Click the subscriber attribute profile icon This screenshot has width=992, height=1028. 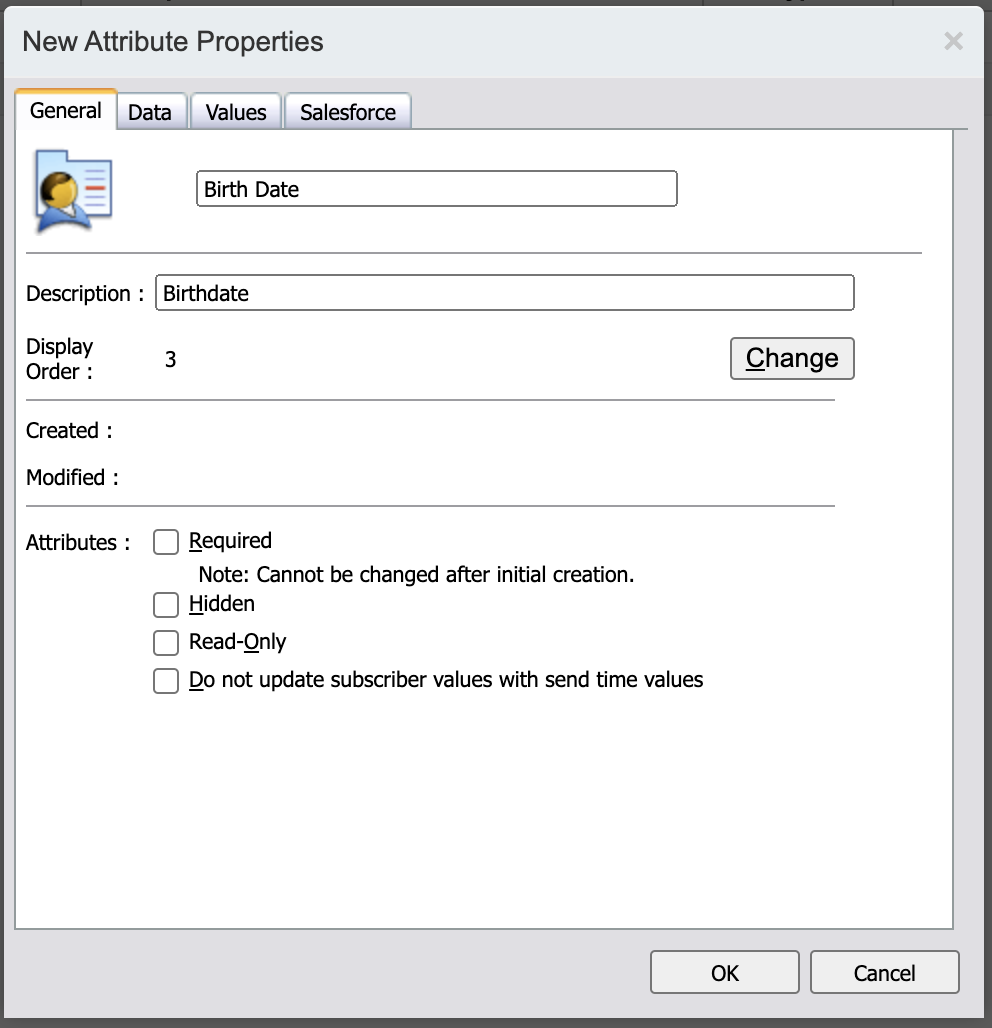(x=73, y=191)
